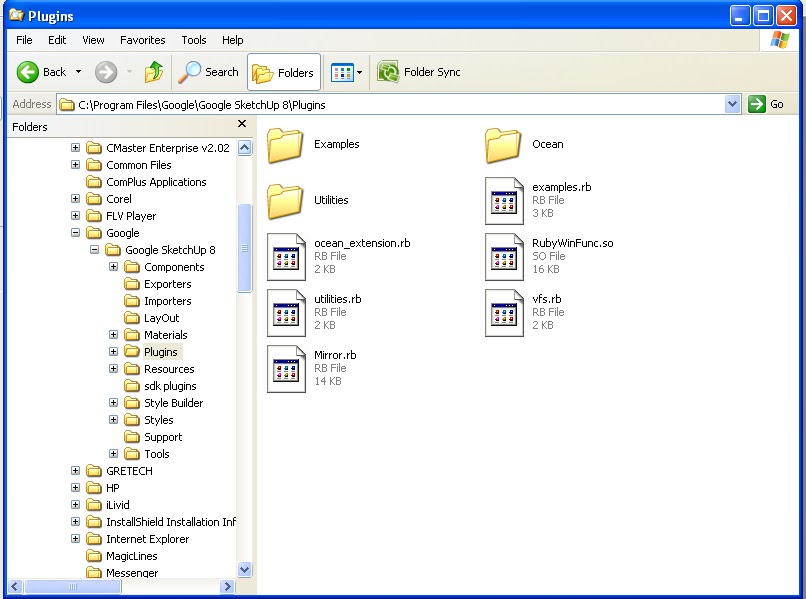Open the Help menu
This screenshot has height=599, width=806.
click(232, 40)
